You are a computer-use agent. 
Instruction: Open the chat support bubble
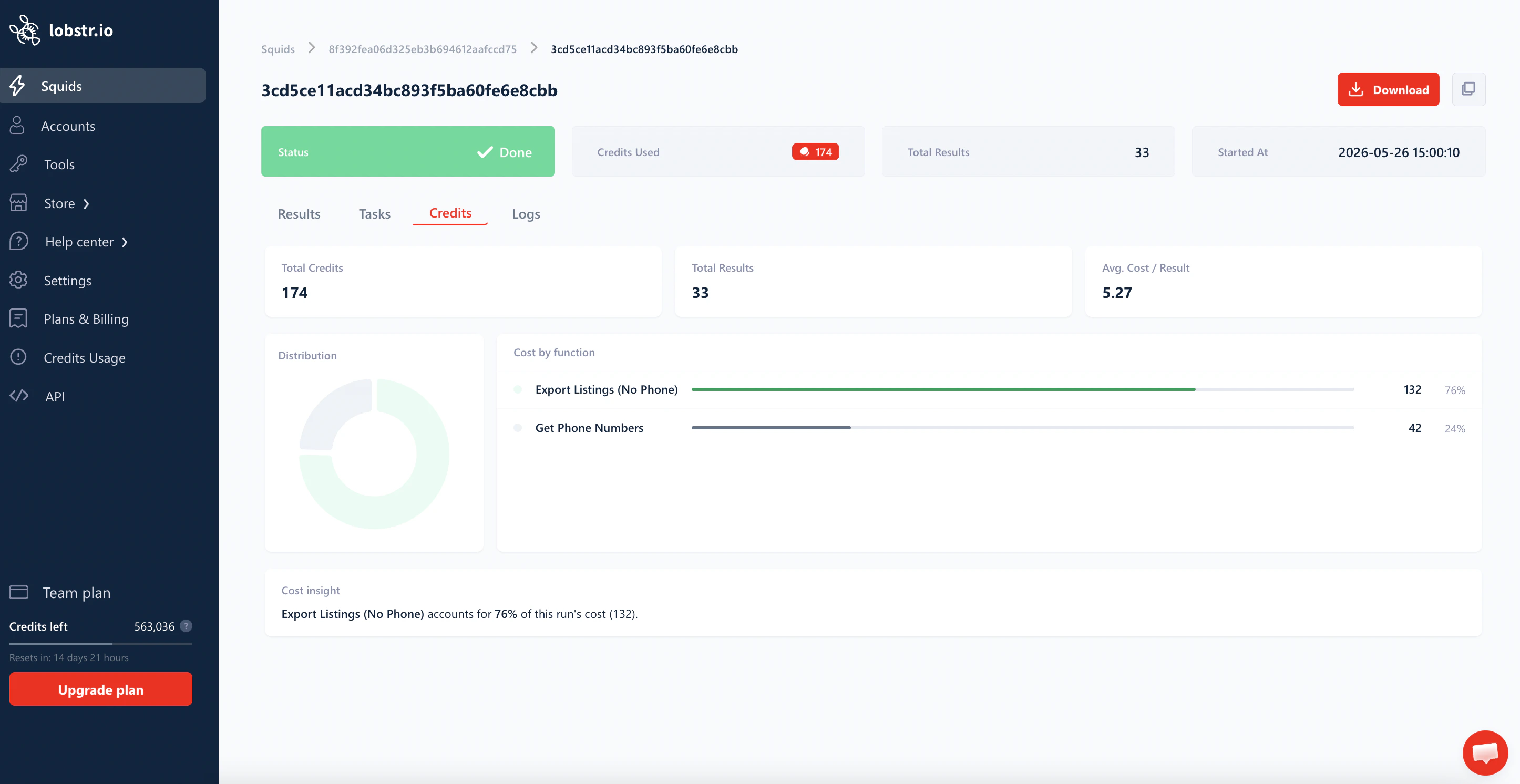click(1485, 752)
